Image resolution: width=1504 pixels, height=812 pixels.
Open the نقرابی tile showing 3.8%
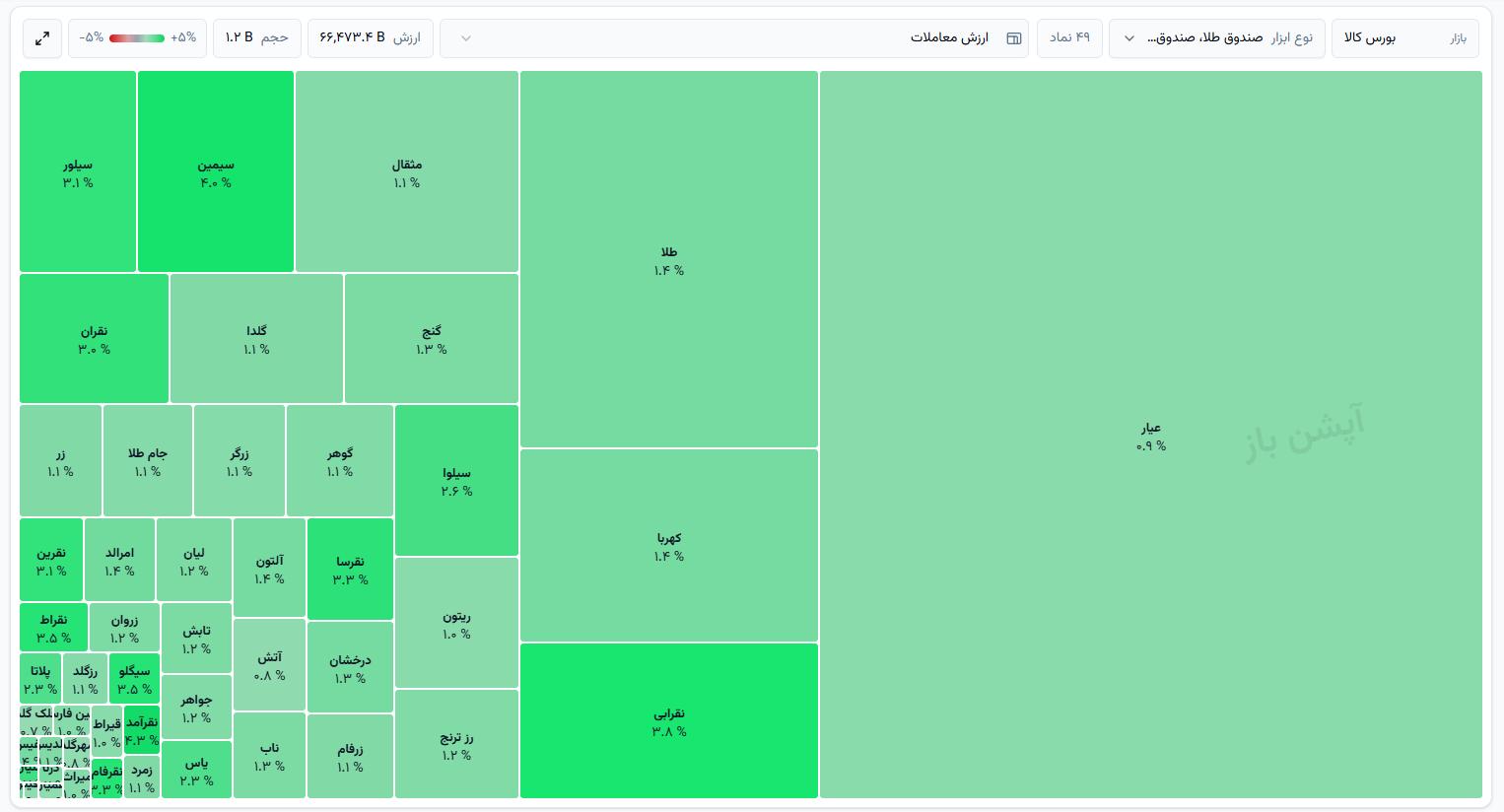point(669,720)
